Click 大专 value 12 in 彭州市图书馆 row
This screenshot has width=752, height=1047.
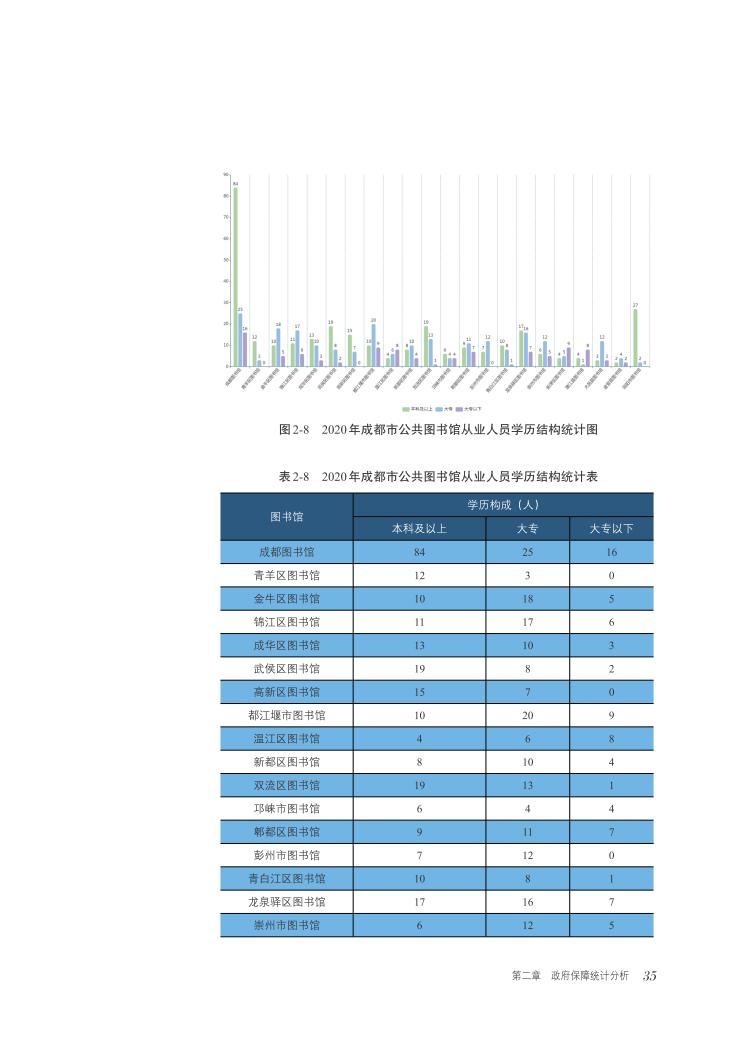(x=528, y=856)
